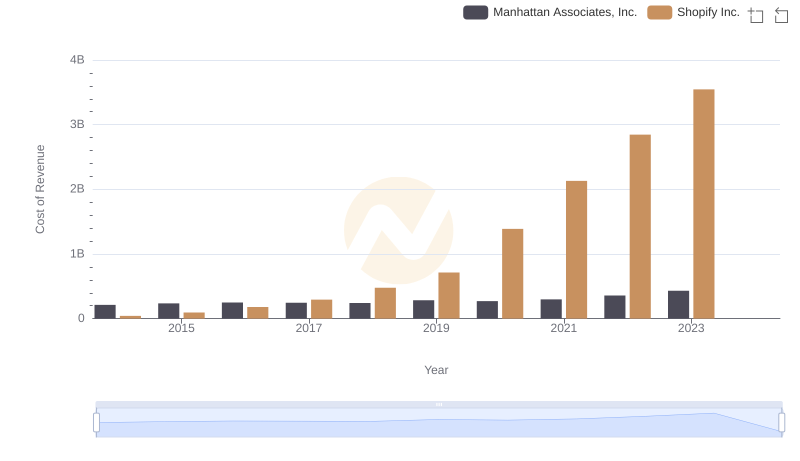800x461 pixels.
Task: Click the 2023 x-axis label
Action: 691,328
